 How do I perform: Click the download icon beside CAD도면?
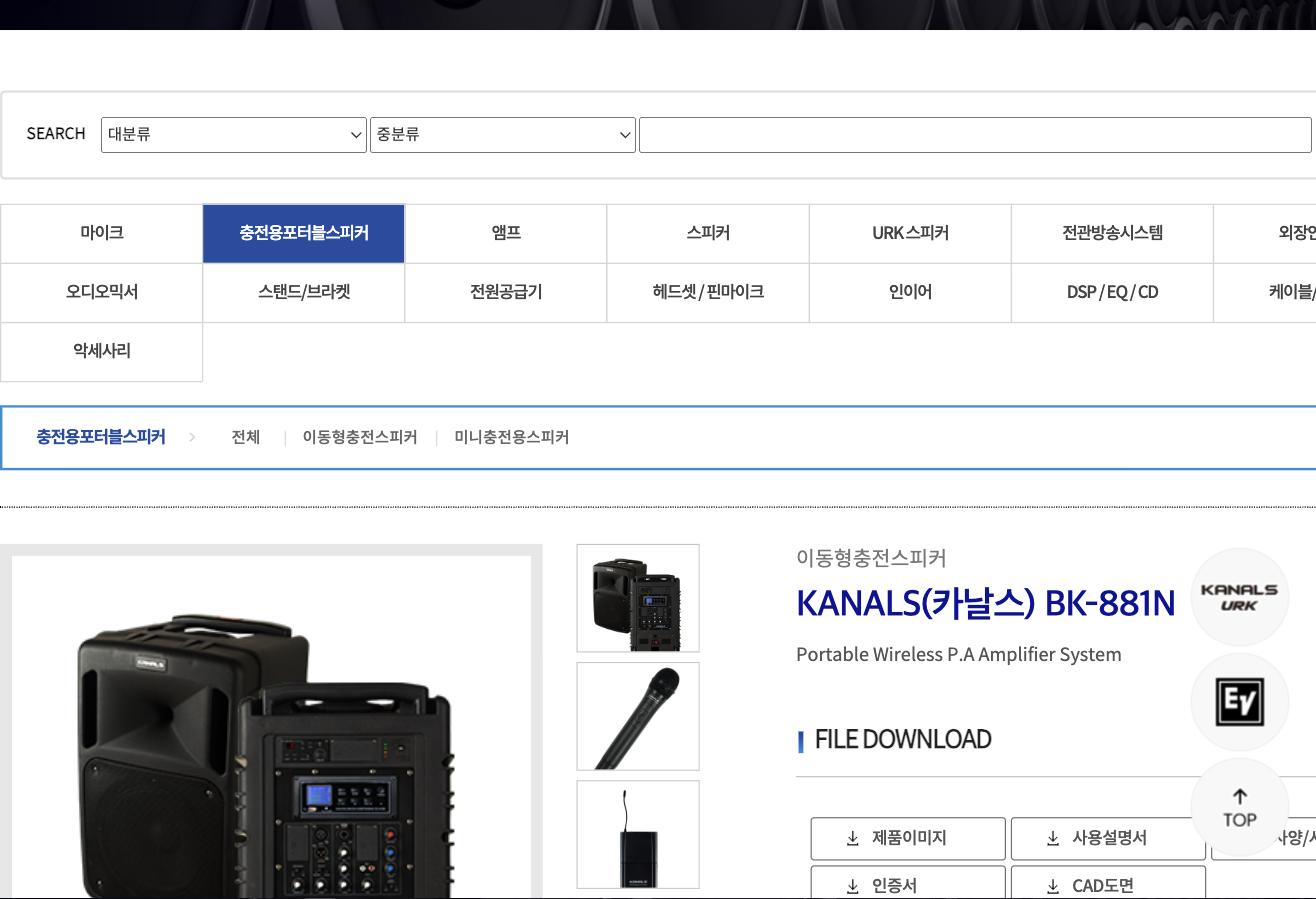pyautogui.click(x=1053, y=886)
